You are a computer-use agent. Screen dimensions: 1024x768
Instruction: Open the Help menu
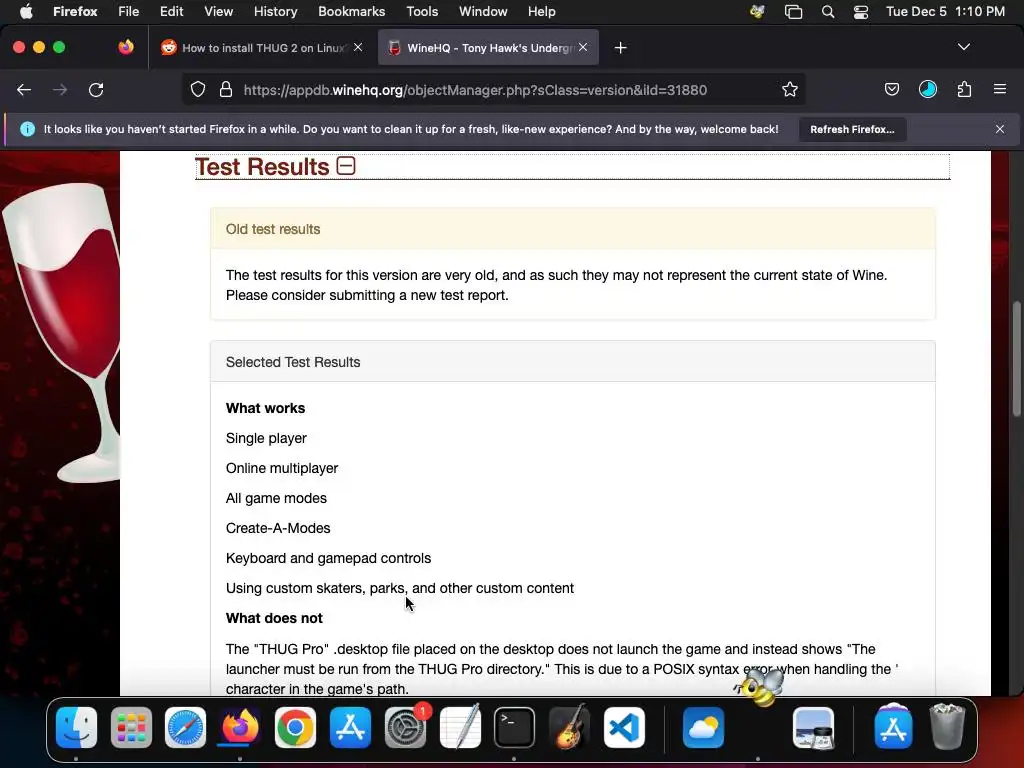541,11
